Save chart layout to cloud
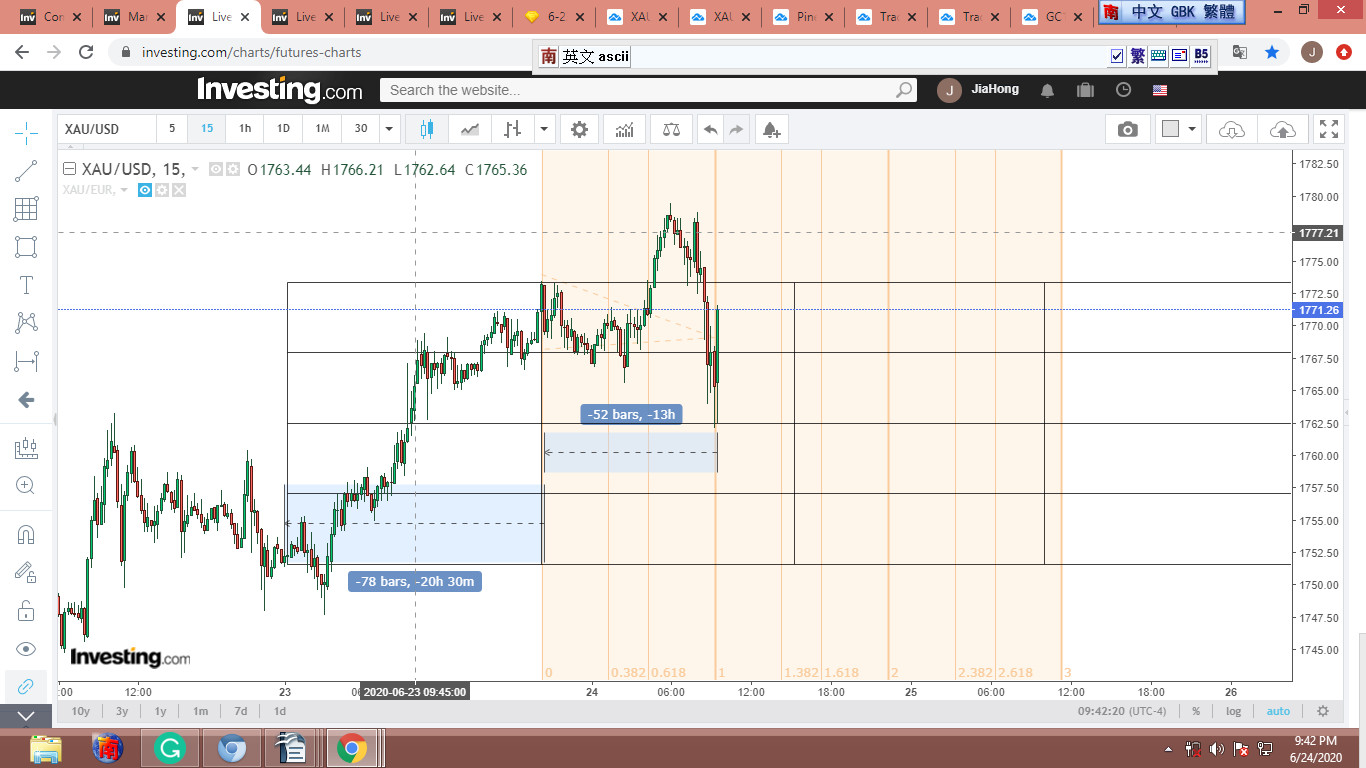Screen dimensions: 1366x768 click(x=1282, y=129)
